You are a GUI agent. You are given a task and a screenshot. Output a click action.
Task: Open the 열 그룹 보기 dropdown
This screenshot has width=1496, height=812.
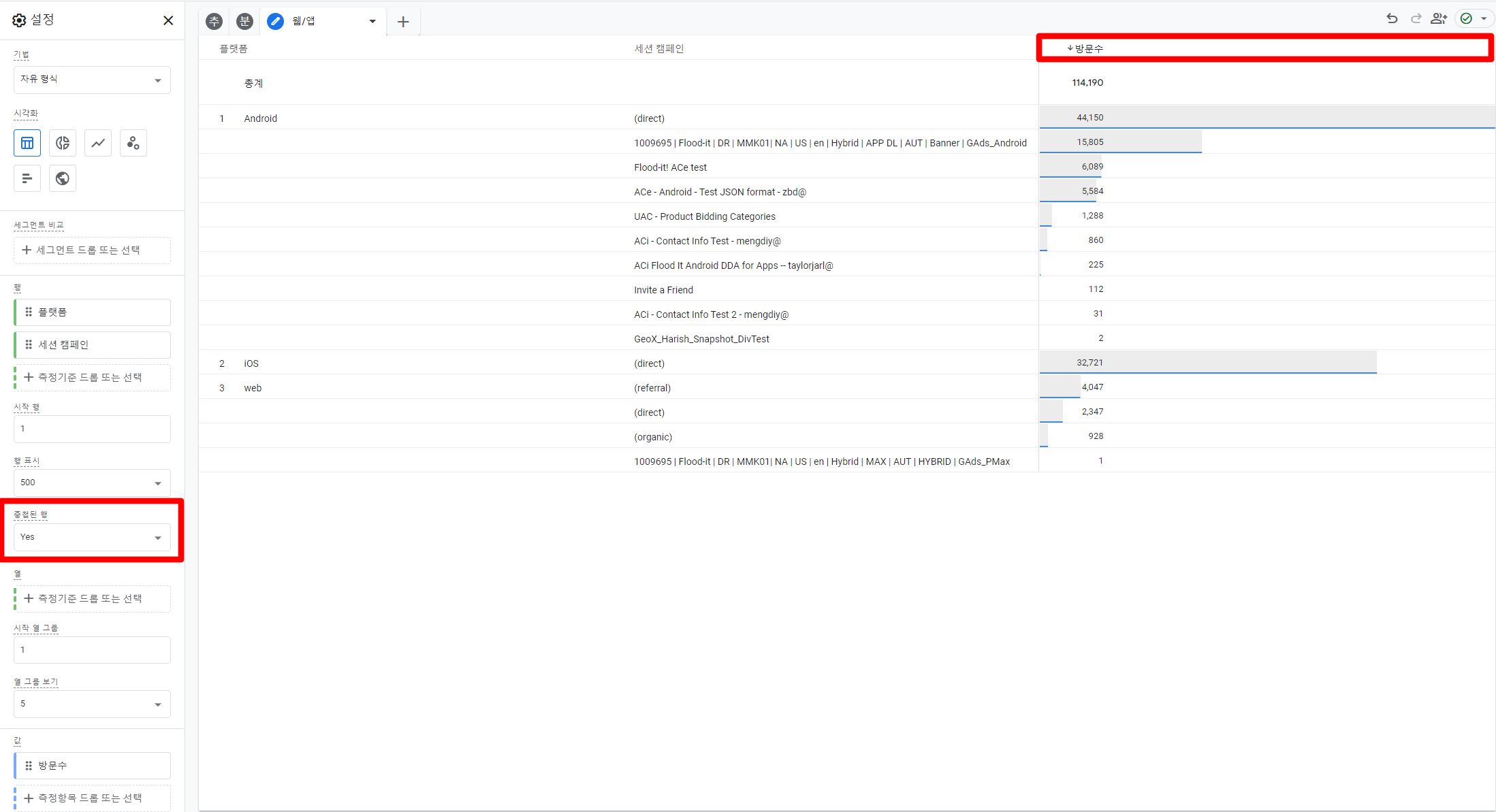pyautogui.click(x=92, y=704)
